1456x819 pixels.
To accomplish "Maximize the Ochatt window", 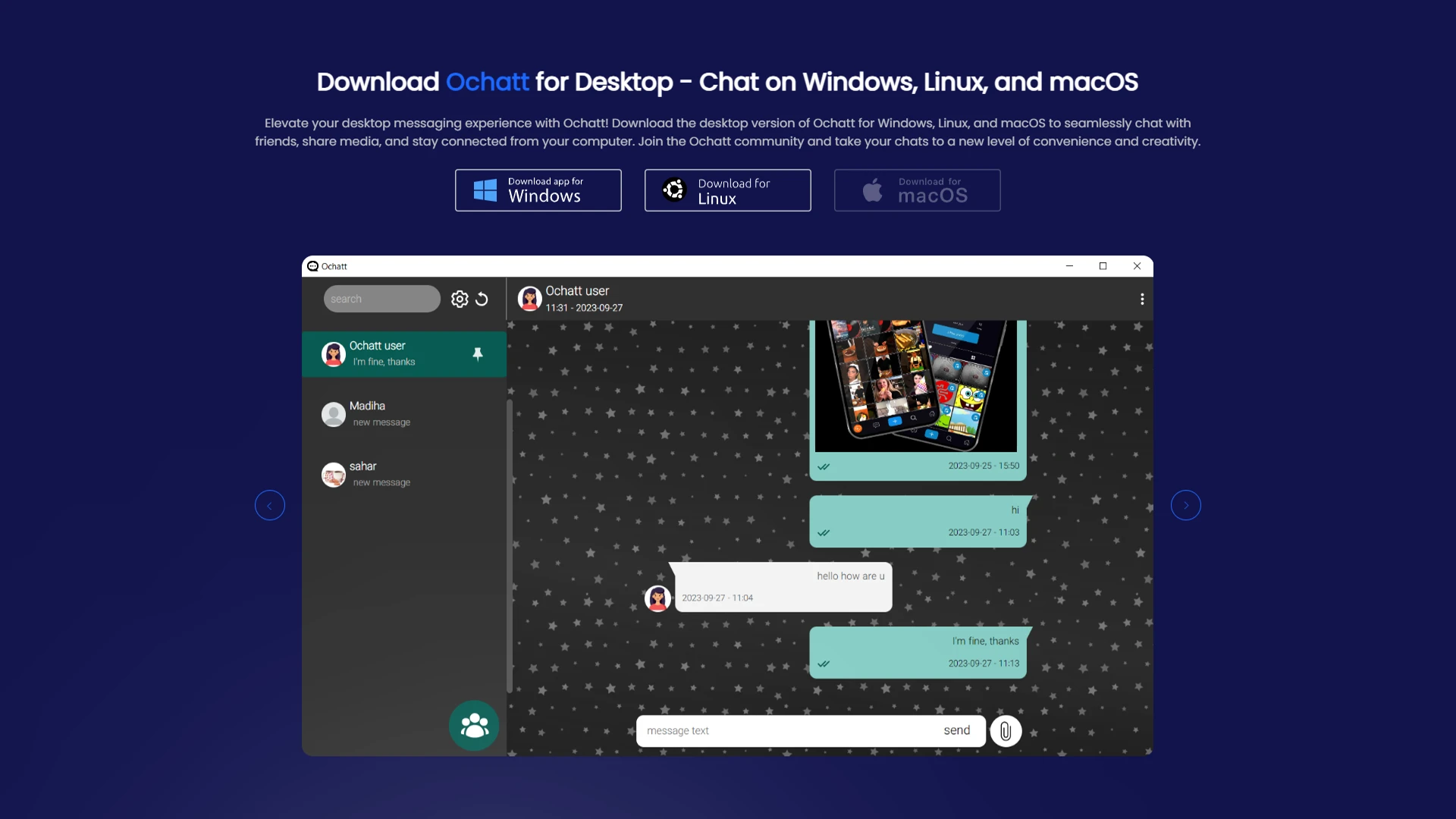I will pyautogui.click(x=1103, y=266).
